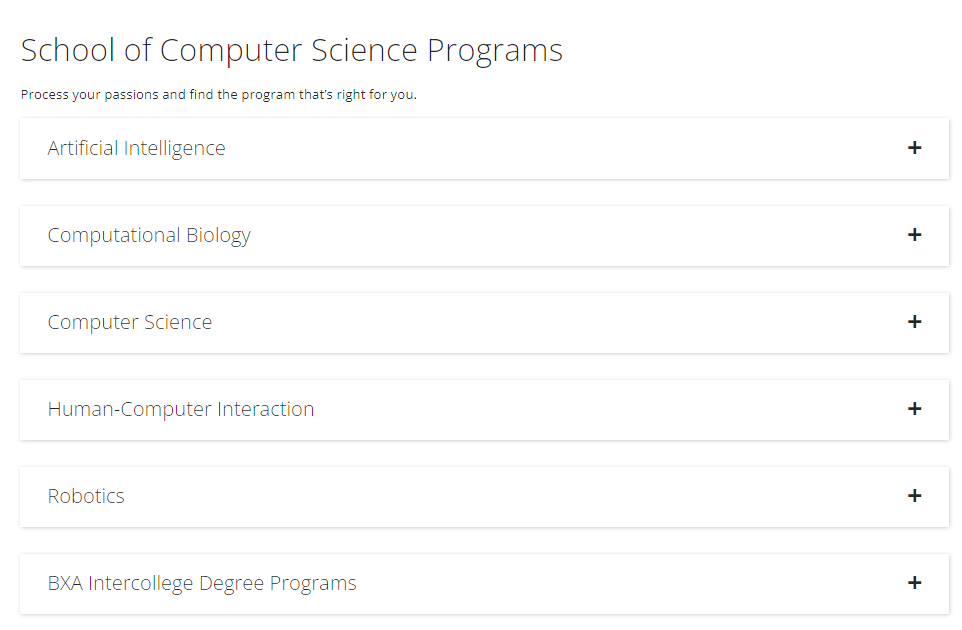Click the plus icon for Human-Computer Interaction

[914, 409]
